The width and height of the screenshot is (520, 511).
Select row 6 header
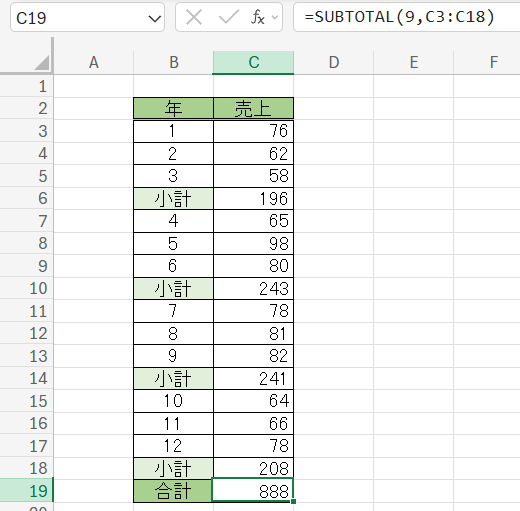27,198
